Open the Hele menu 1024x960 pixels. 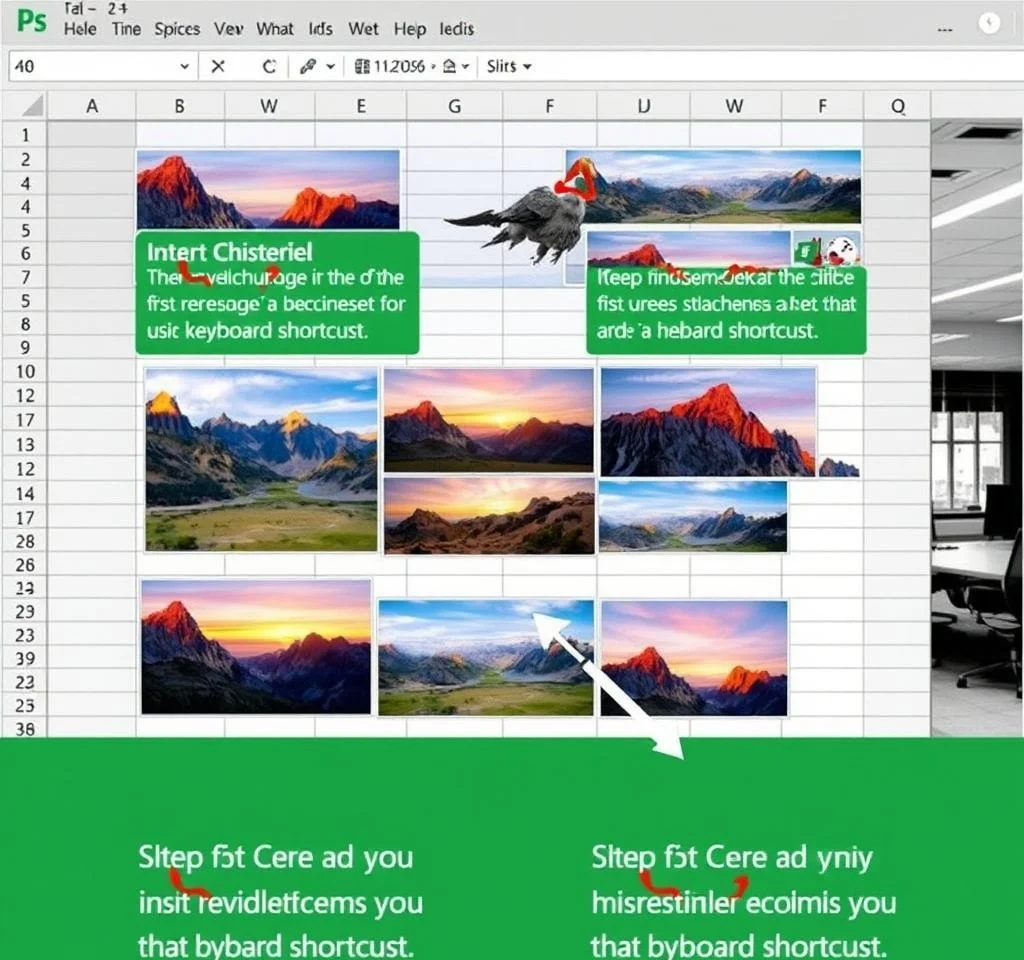point(80,29)
